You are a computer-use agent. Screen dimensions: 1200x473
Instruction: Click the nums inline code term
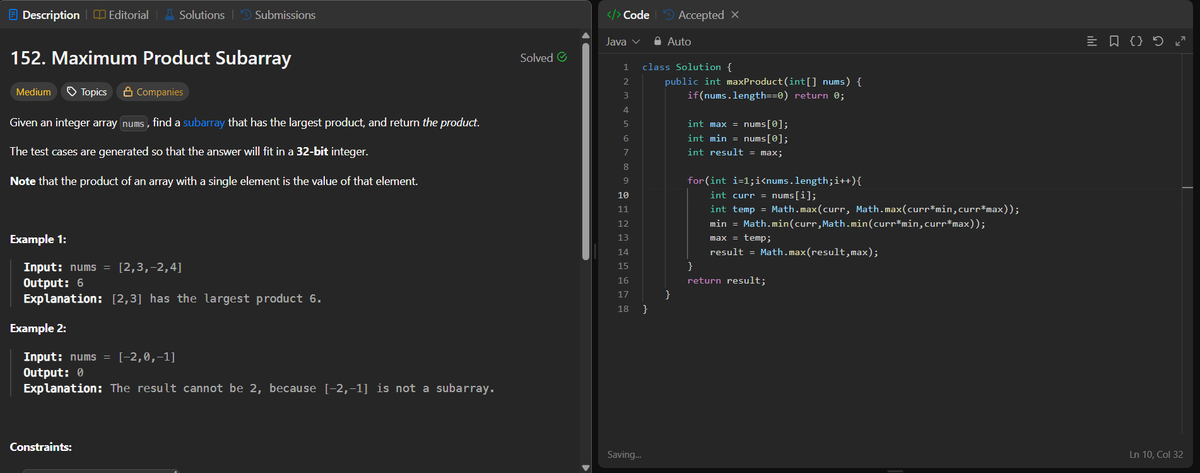(x=134, y=124)
